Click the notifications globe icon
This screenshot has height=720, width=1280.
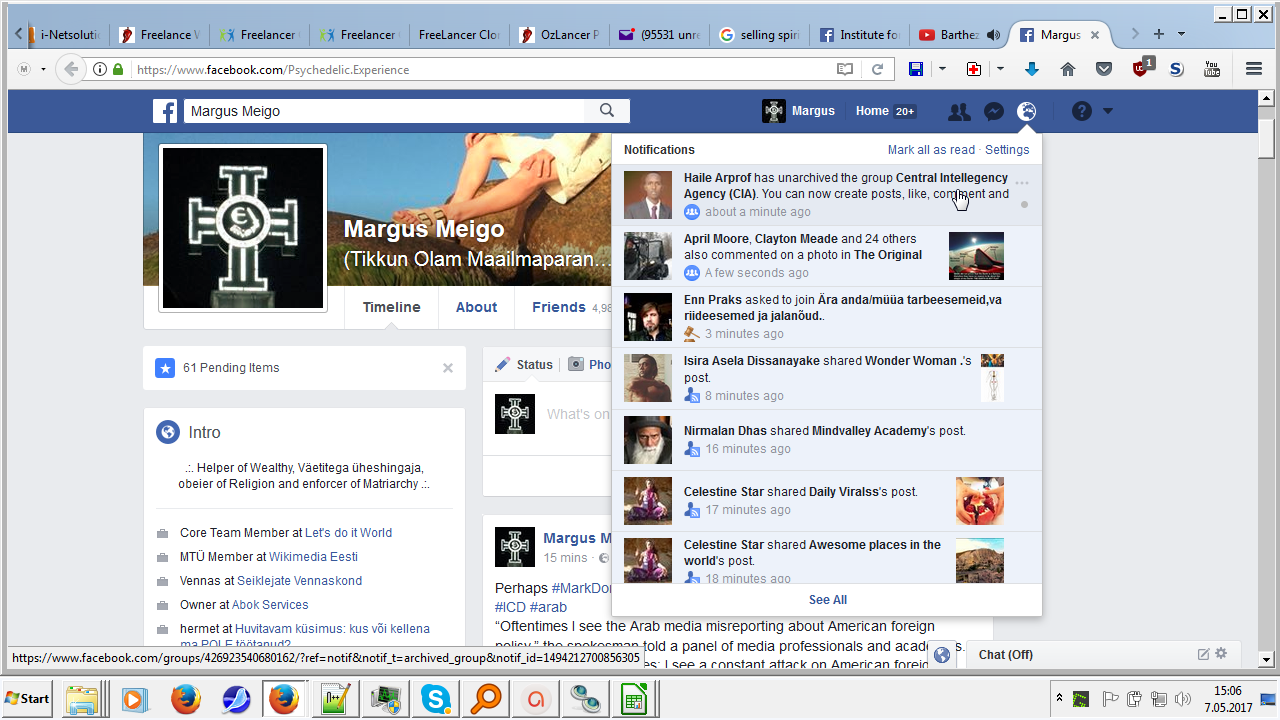pos(1026,112)
